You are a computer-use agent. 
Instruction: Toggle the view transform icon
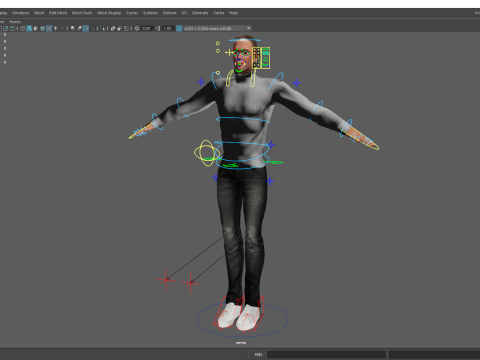pos(179,28)
